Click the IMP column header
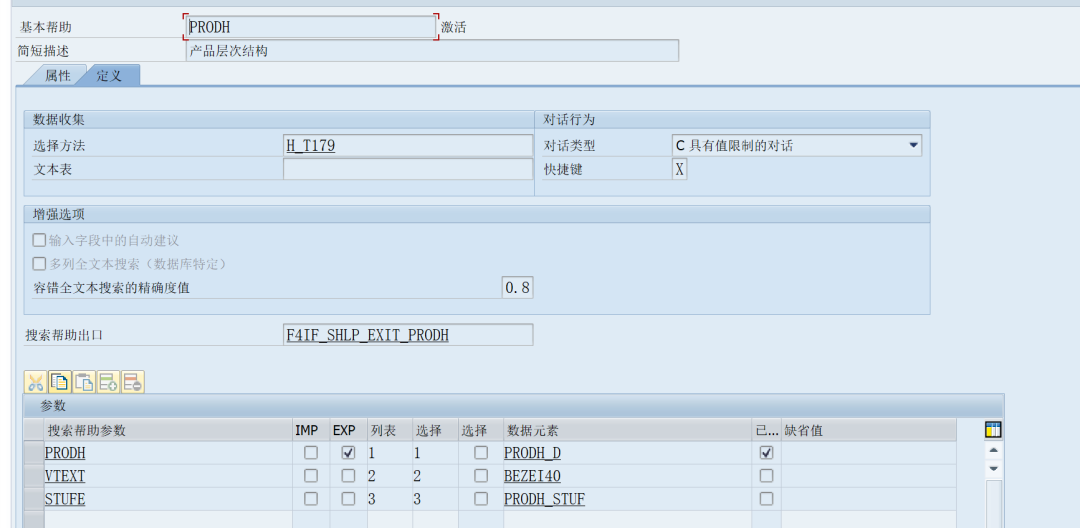The width and height of the screenshot is (1080, 528). (x=311, y=430)
